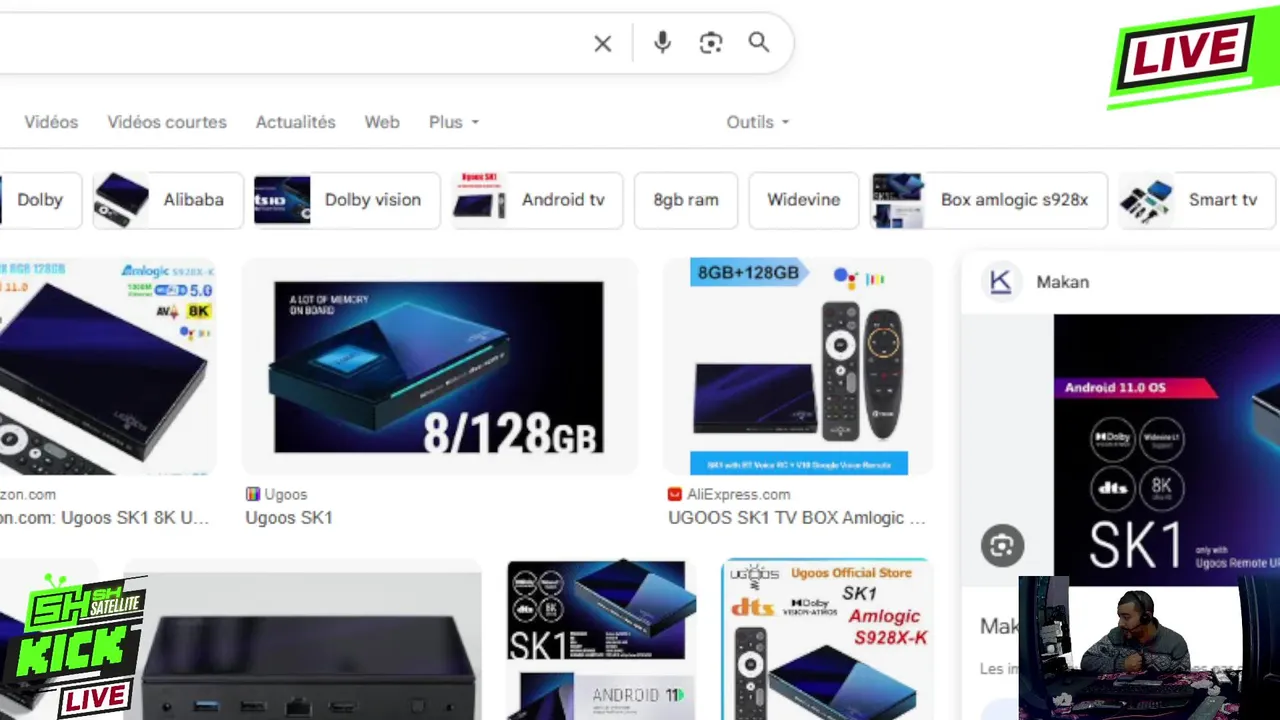1280x720 pixels.
Task: Click the Smart tv chip thumbnail
Action: (x=1146, y=200)
